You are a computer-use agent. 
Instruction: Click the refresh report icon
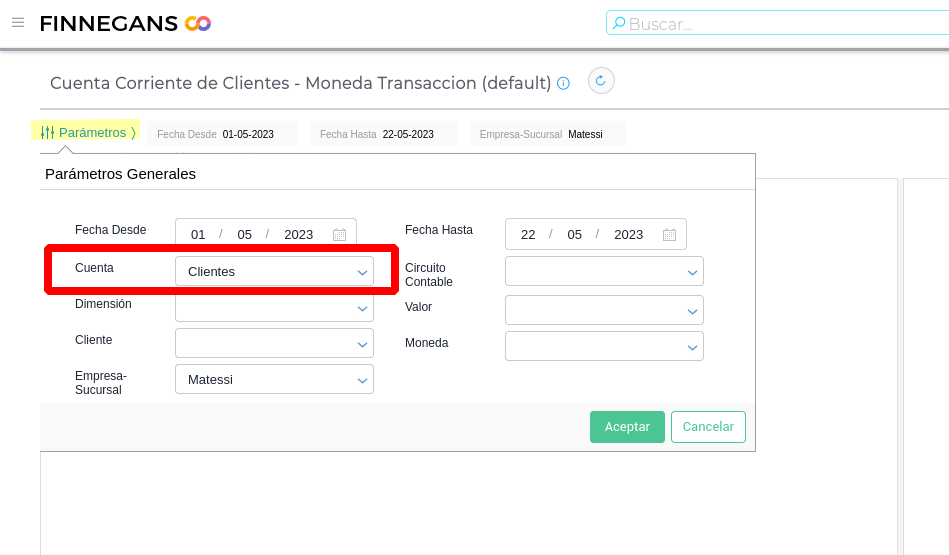click(x=601, y=81)
